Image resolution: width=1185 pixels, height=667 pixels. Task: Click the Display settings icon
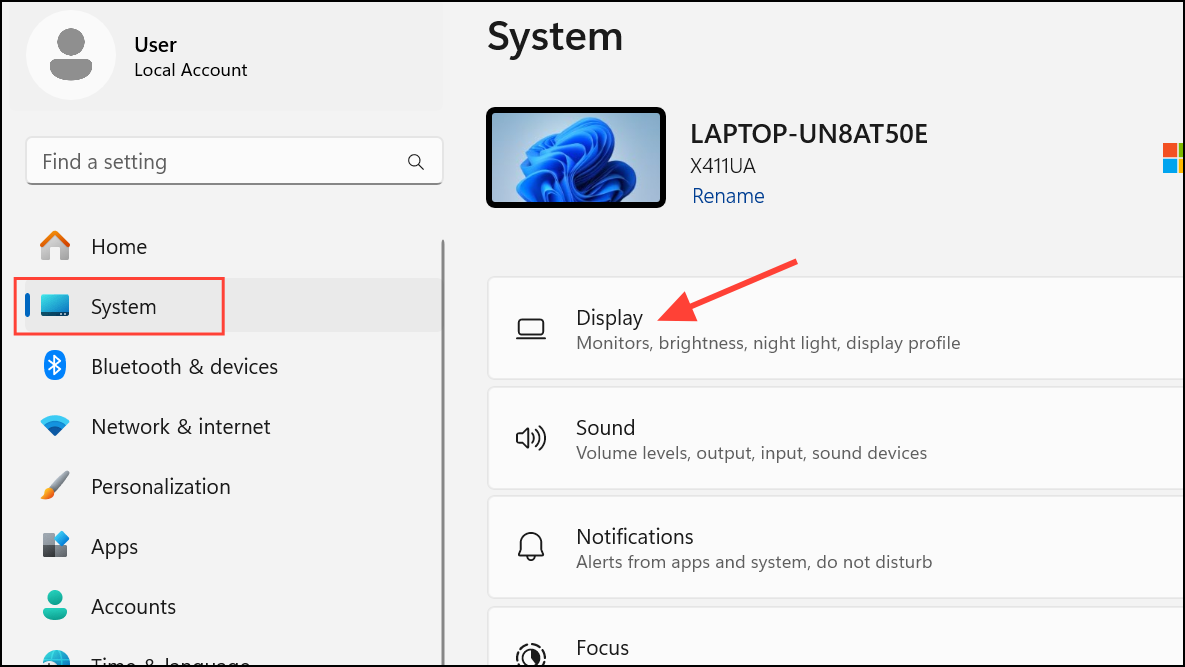[531, 328]
